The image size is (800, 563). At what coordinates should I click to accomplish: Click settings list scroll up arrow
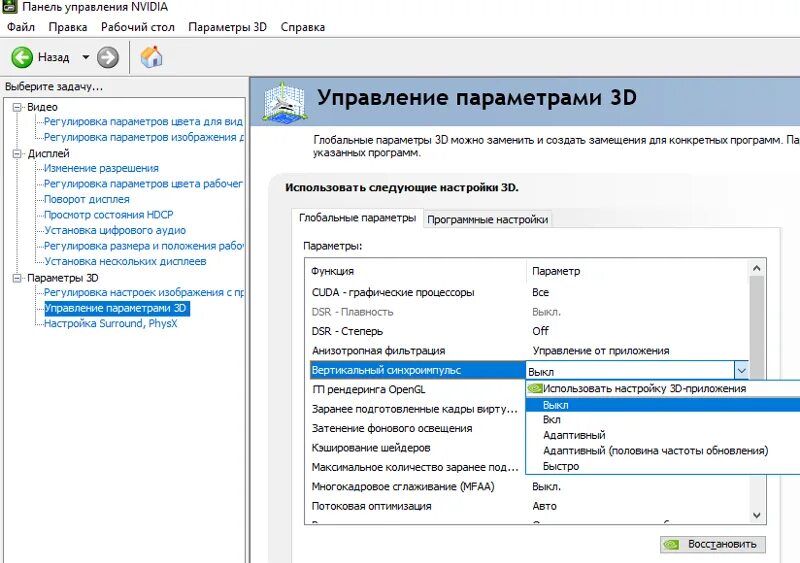click(757, 268)
